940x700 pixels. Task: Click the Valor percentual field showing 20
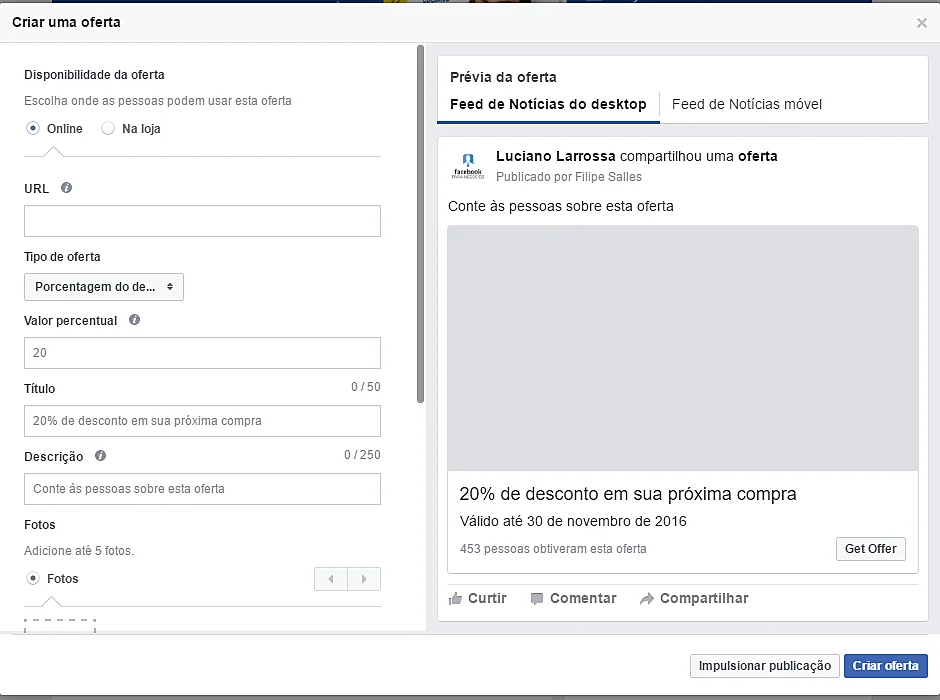click(202, 353)
